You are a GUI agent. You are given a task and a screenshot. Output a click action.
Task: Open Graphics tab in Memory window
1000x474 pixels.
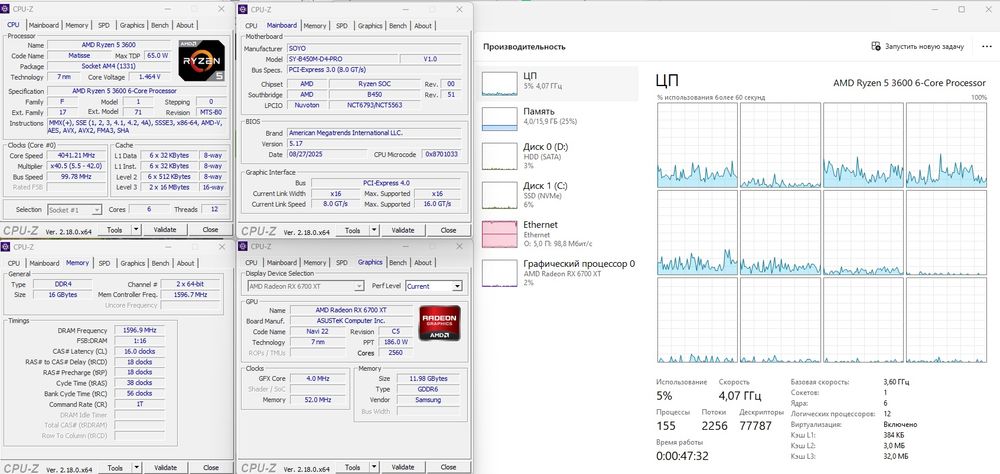tap(133, 263)
